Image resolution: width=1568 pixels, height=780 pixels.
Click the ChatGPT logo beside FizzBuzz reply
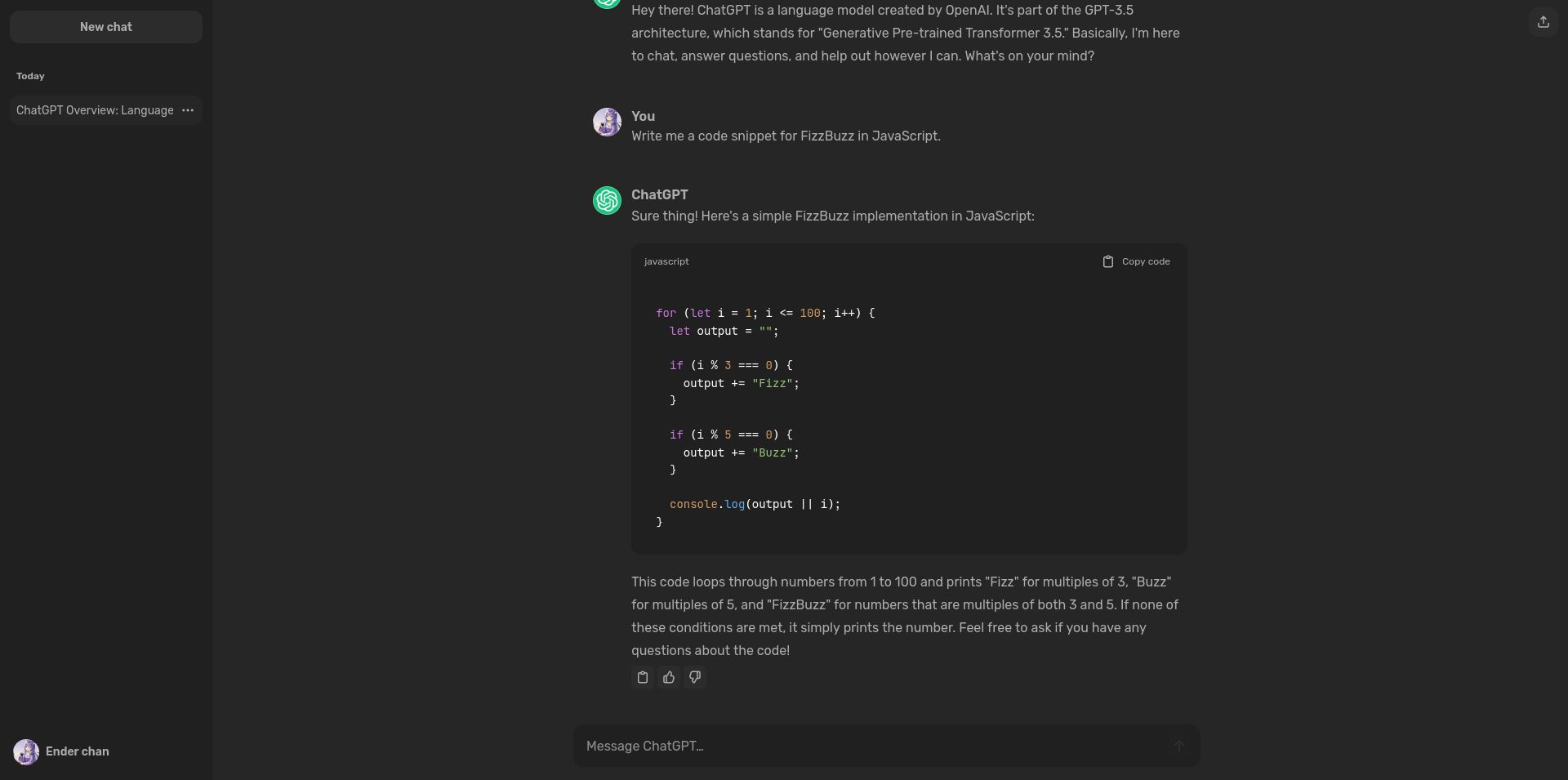click(607, 200)
